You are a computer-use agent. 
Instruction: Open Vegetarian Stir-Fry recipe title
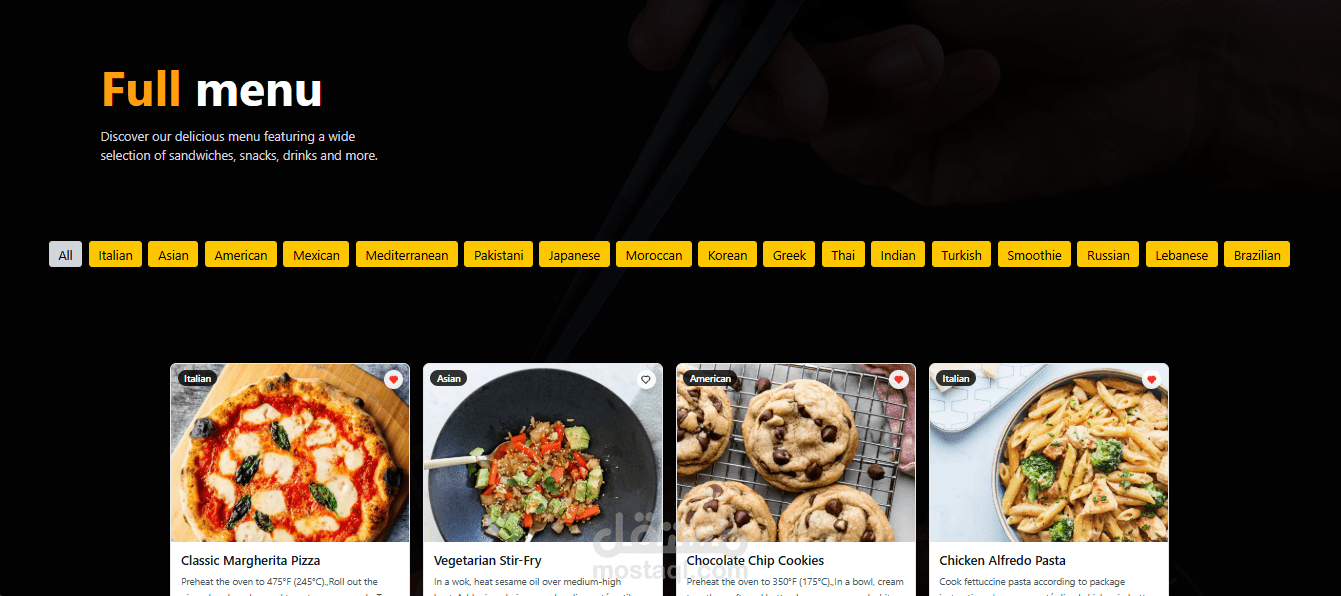point(488,561)
